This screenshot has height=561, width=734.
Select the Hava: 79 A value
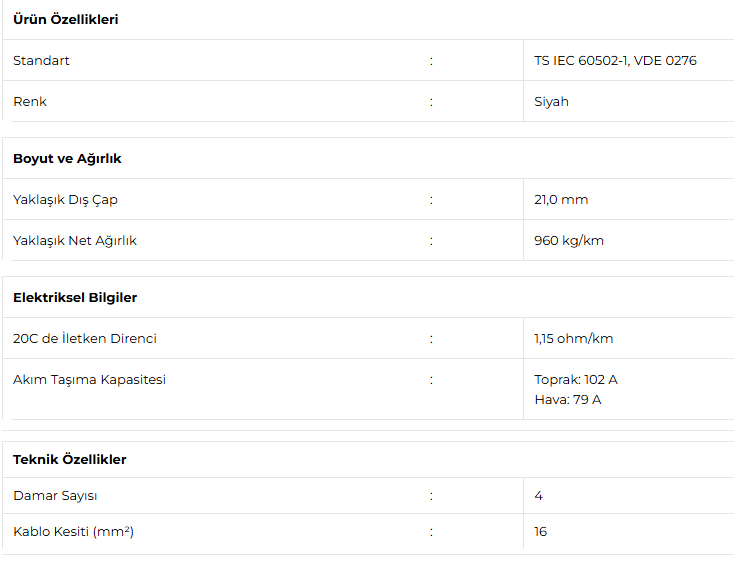[x=568, y=400]
